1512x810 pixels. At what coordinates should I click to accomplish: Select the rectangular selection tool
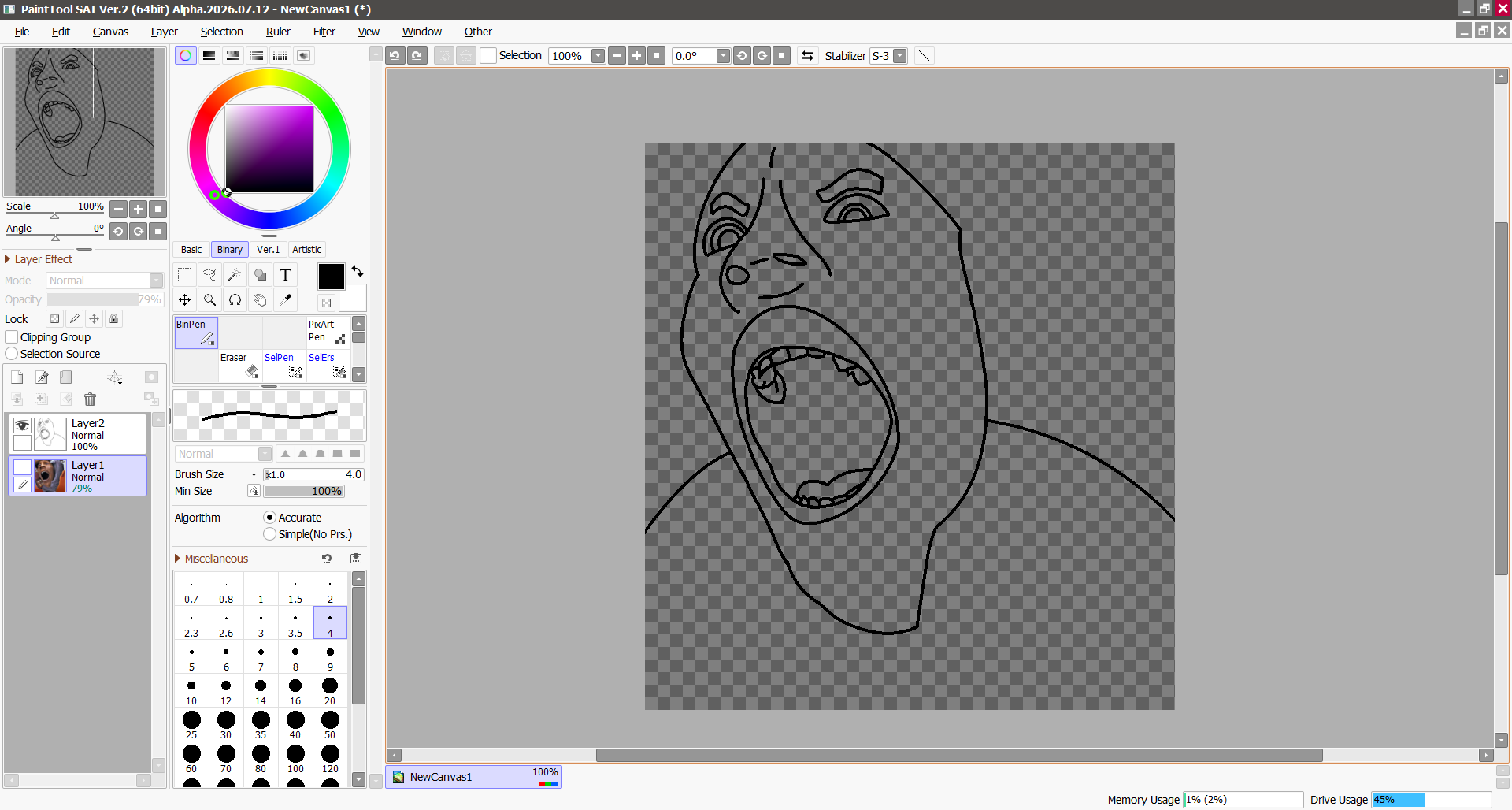click(184, 275)
